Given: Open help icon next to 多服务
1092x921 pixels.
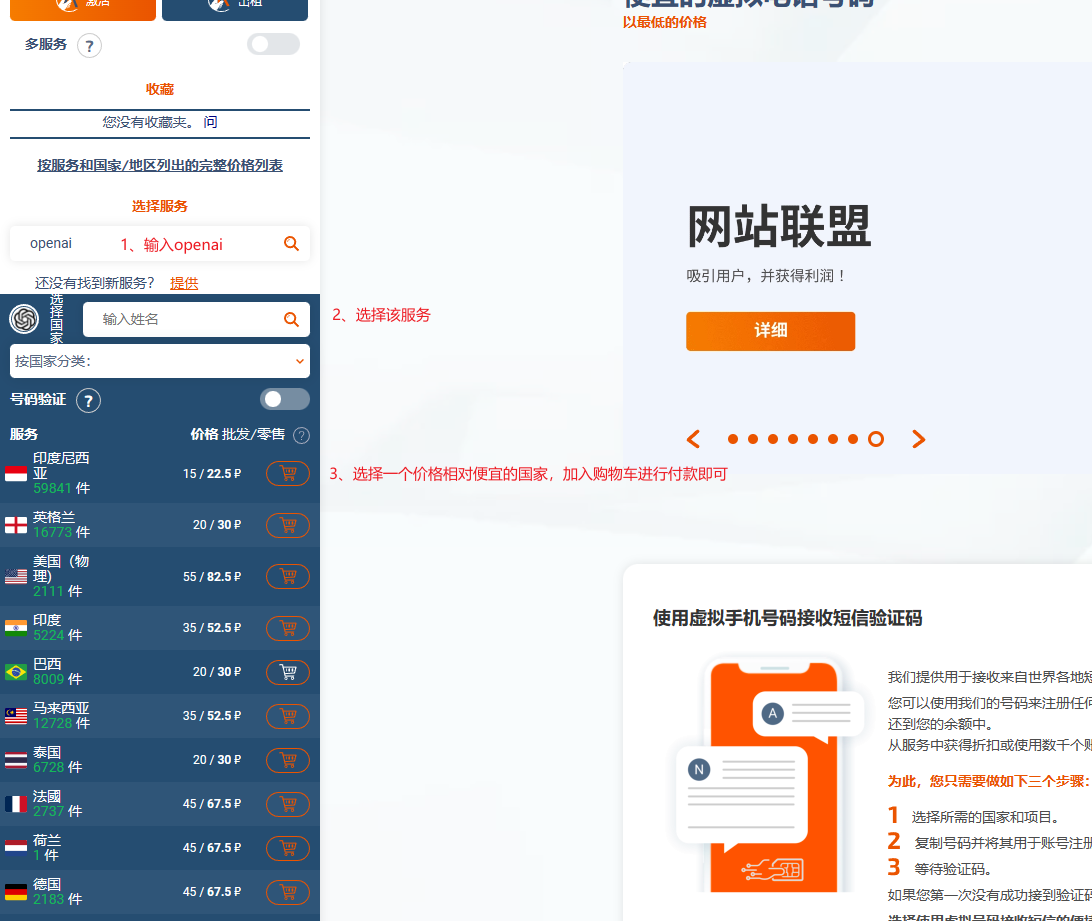Looking at the screenshot, I should (89, 45).
